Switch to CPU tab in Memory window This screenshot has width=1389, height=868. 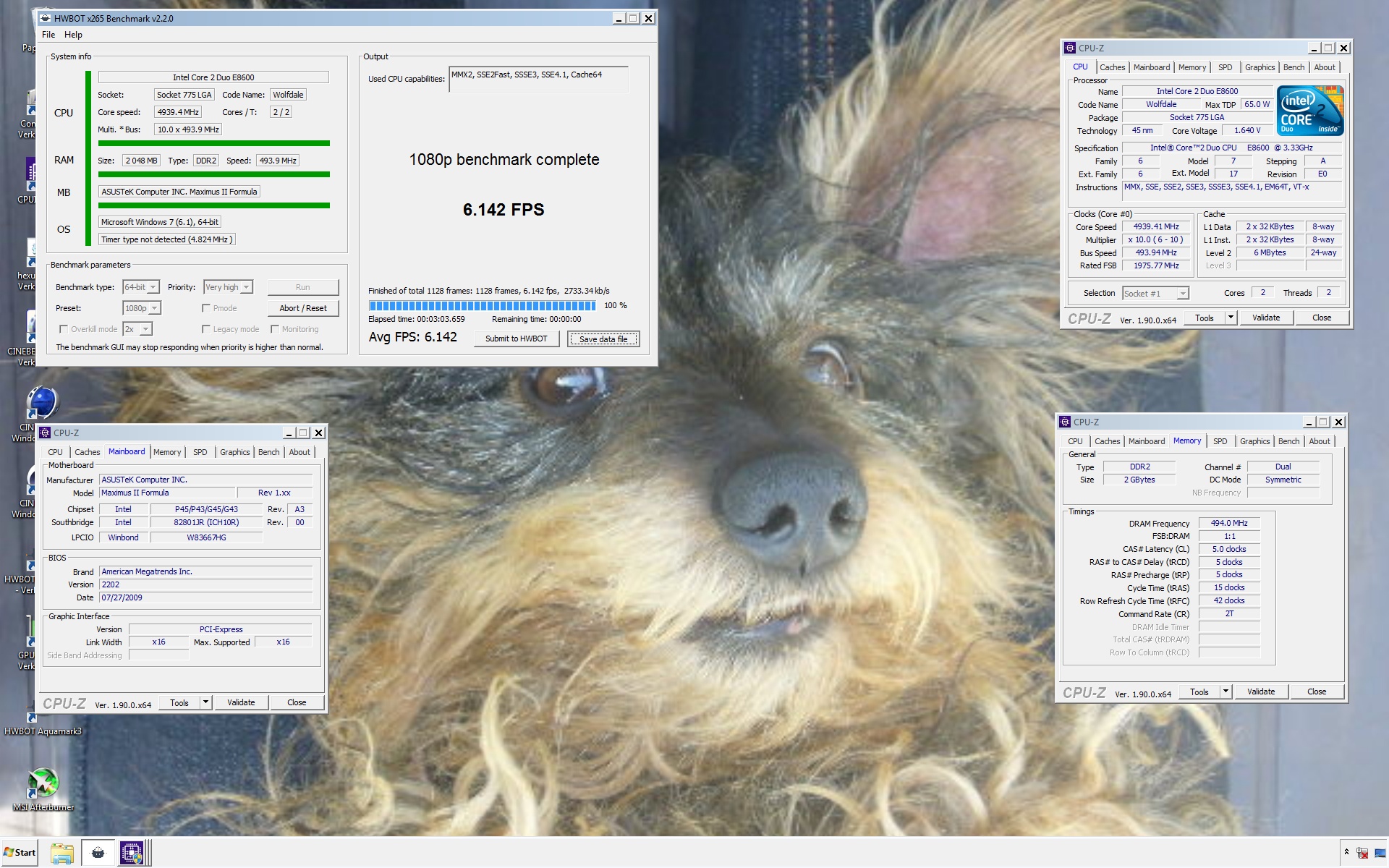[x=1075, y=441]
